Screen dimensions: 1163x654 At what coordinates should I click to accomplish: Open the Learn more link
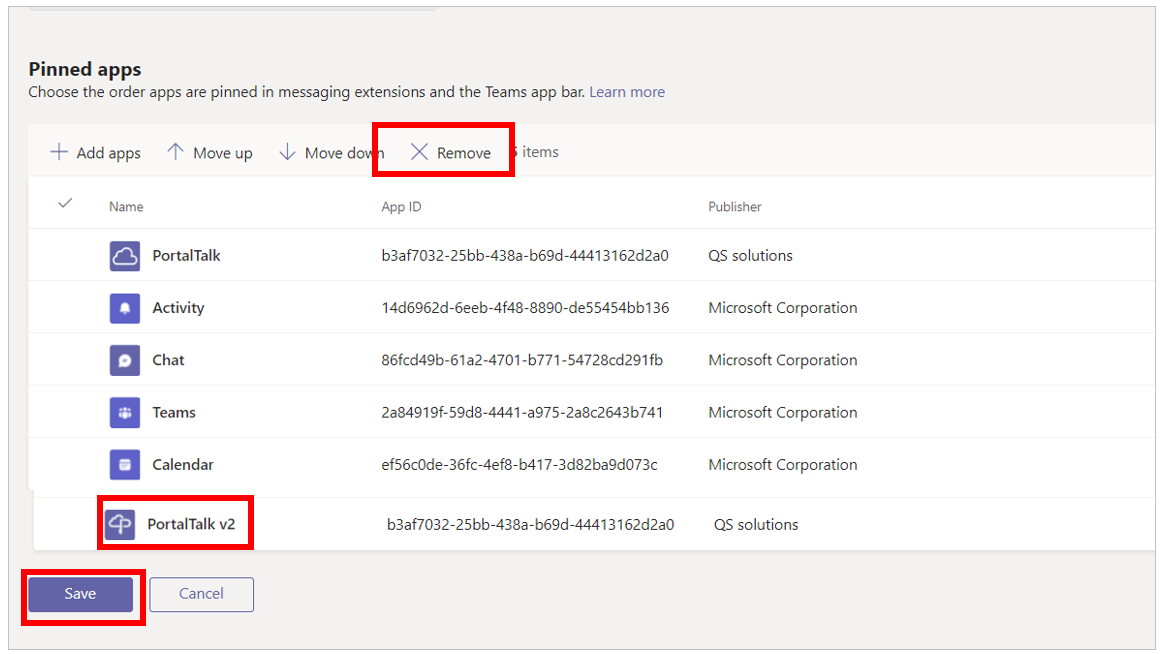[627, 92]
